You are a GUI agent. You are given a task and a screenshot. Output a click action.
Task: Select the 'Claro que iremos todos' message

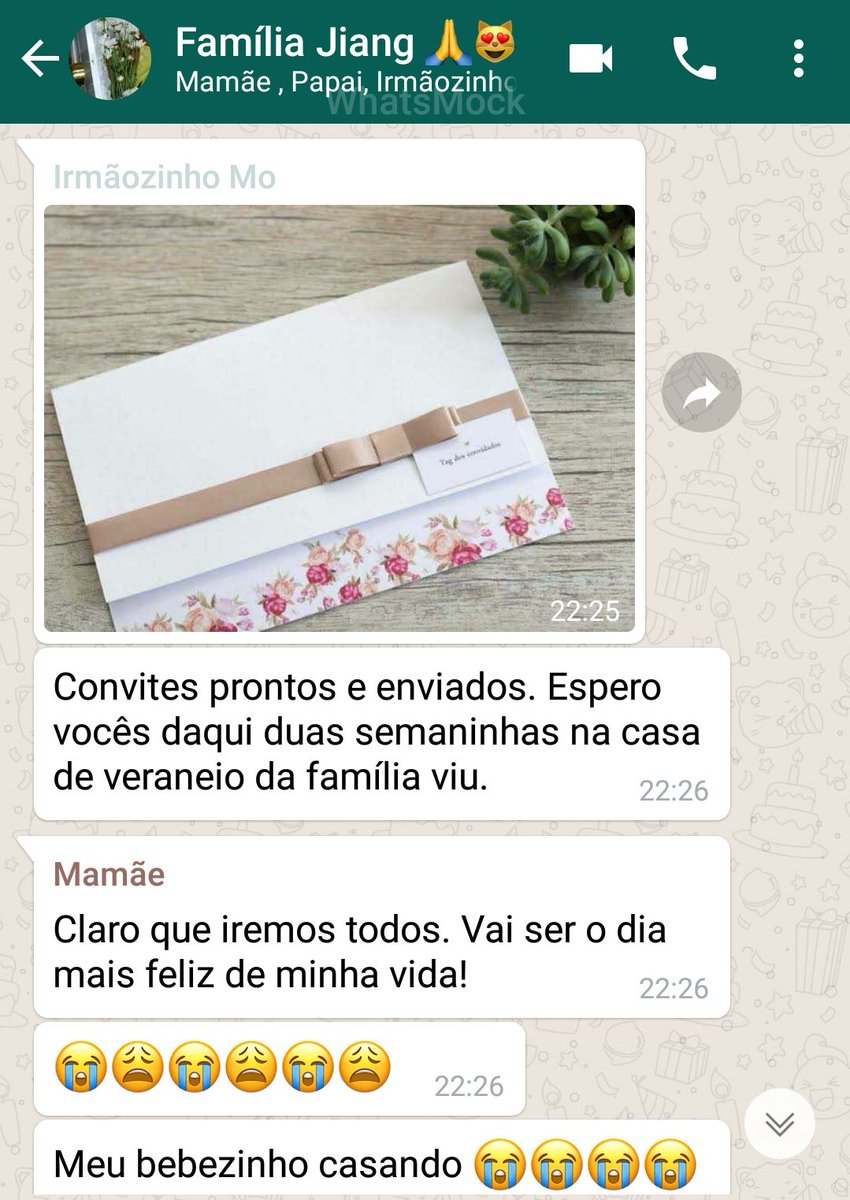pos(382,927)
